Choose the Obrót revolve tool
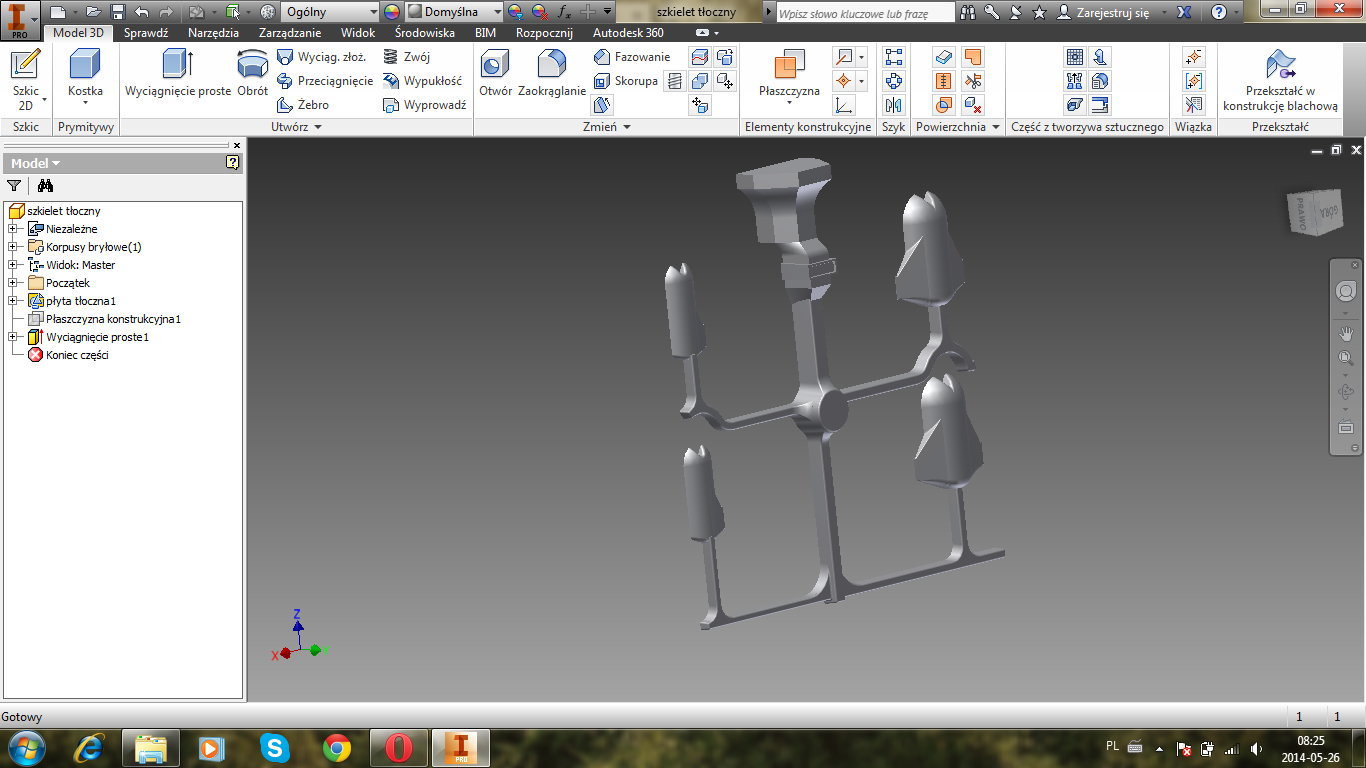Viewport: 1366px width, 768px height. [x=253, y=75]
